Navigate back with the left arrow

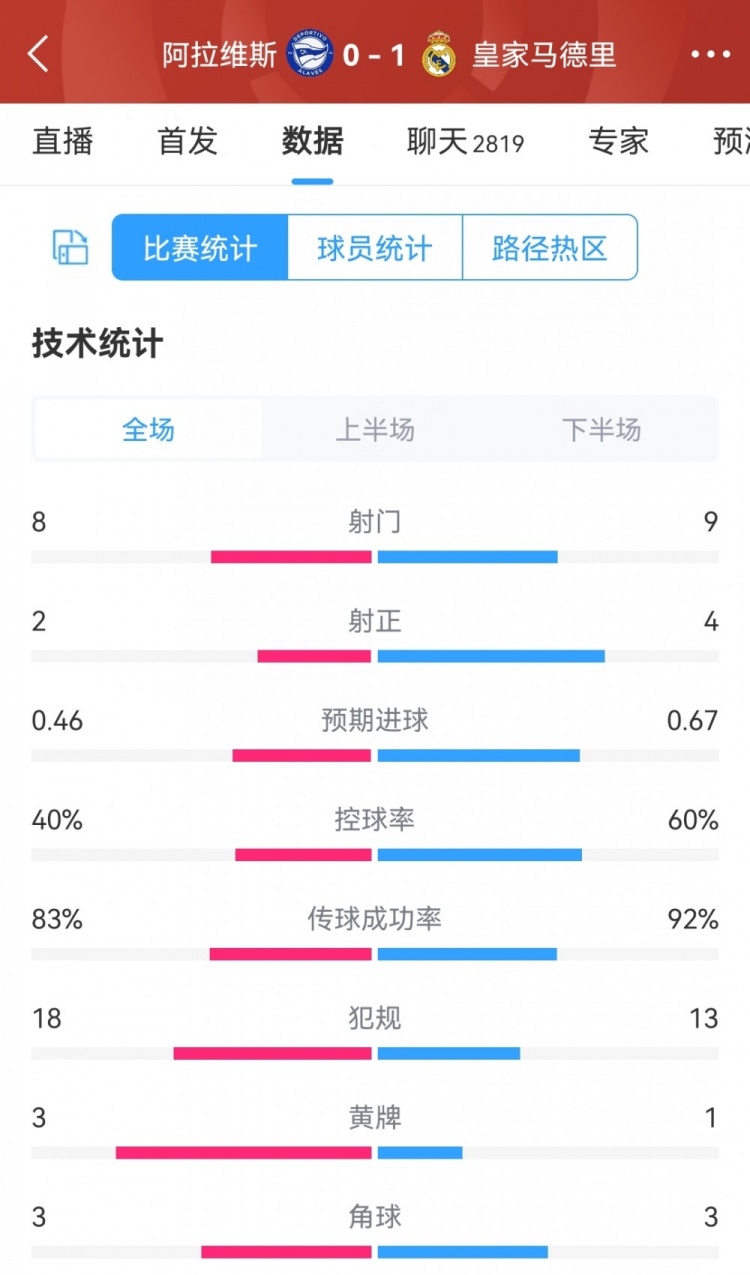pos(38,55)
